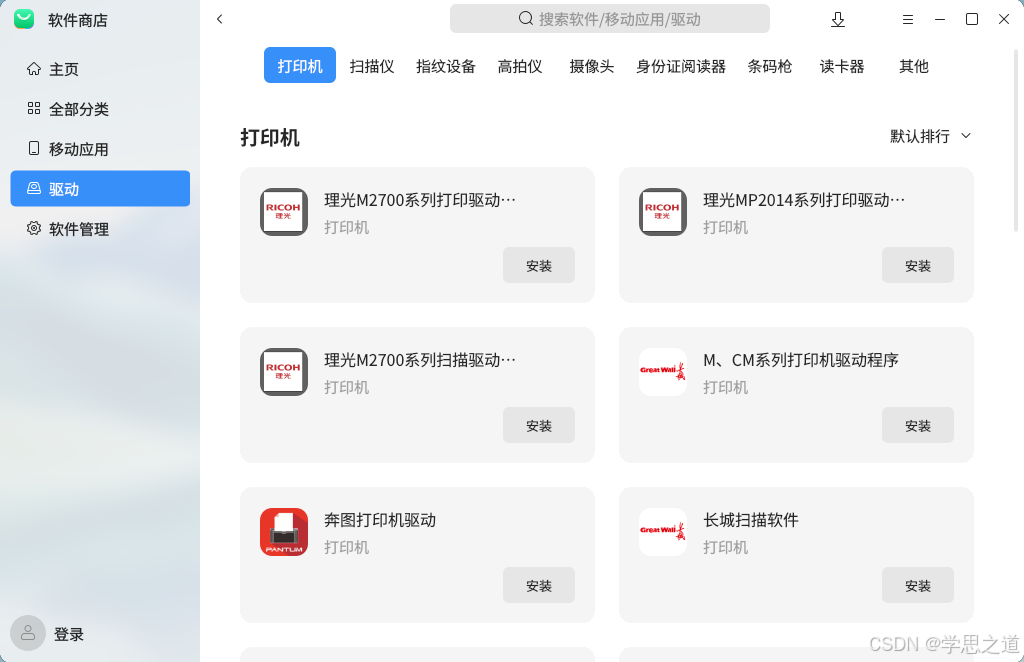Screen dimensions: 1024x662
Task: Open the 软件管理 sidebar item
Action: [x=100, y=228]
